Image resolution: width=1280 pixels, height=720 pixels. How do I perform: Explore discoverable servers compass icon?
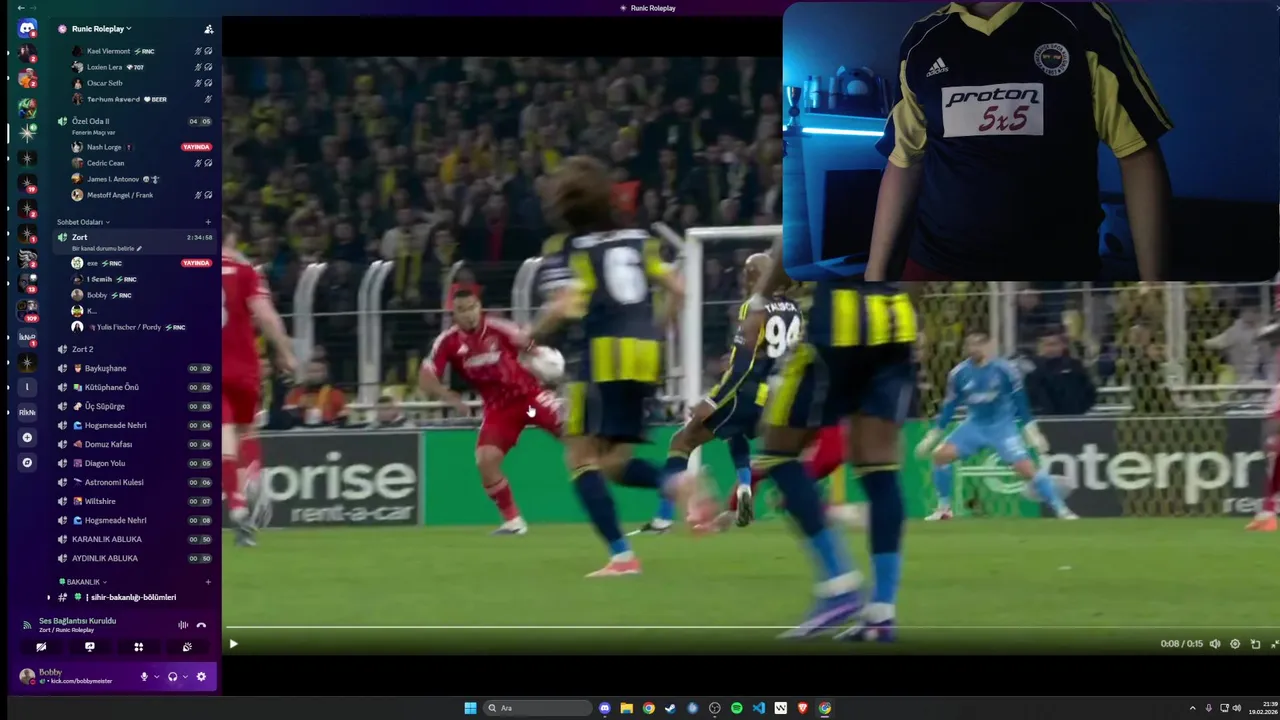pos(27,462)
